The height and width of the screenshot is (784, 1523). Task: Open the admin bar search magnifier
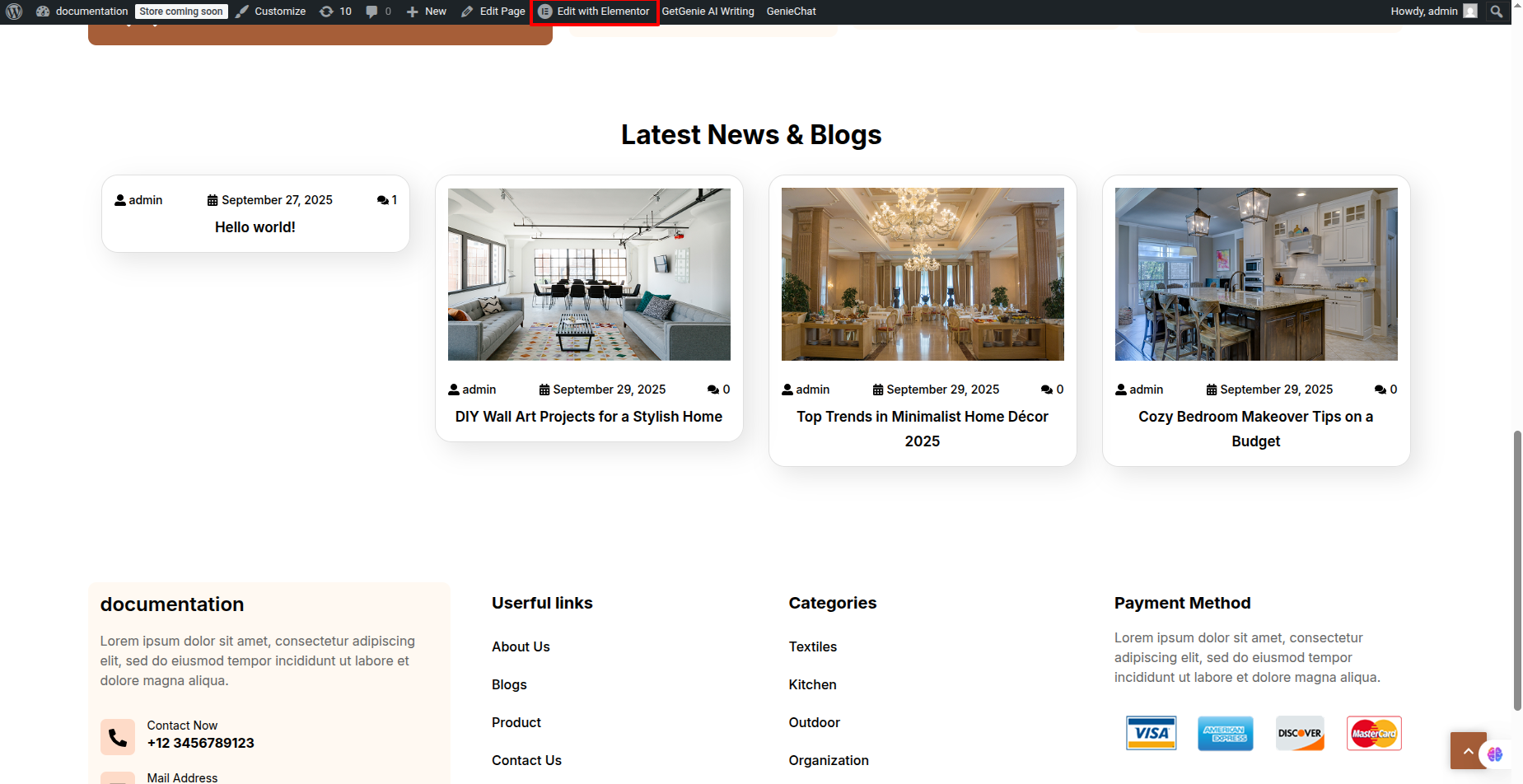[1497, 12]
